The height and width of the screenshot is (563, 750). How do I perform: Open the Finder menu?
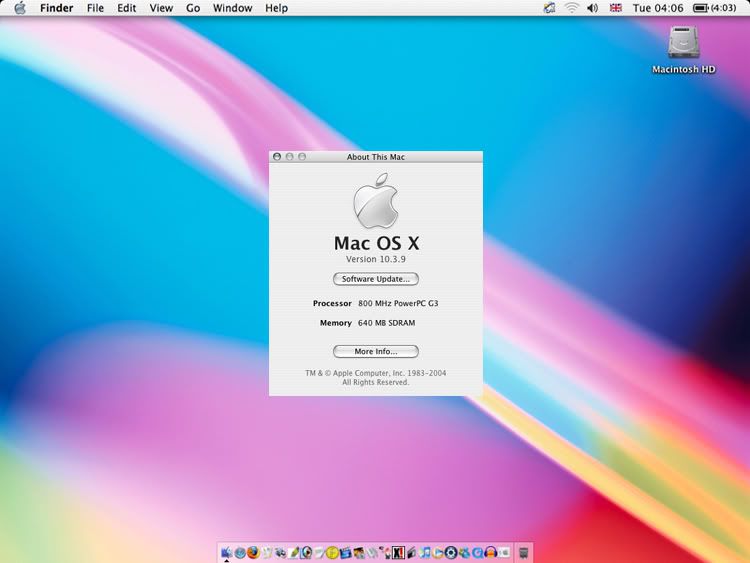coord(56,8)
